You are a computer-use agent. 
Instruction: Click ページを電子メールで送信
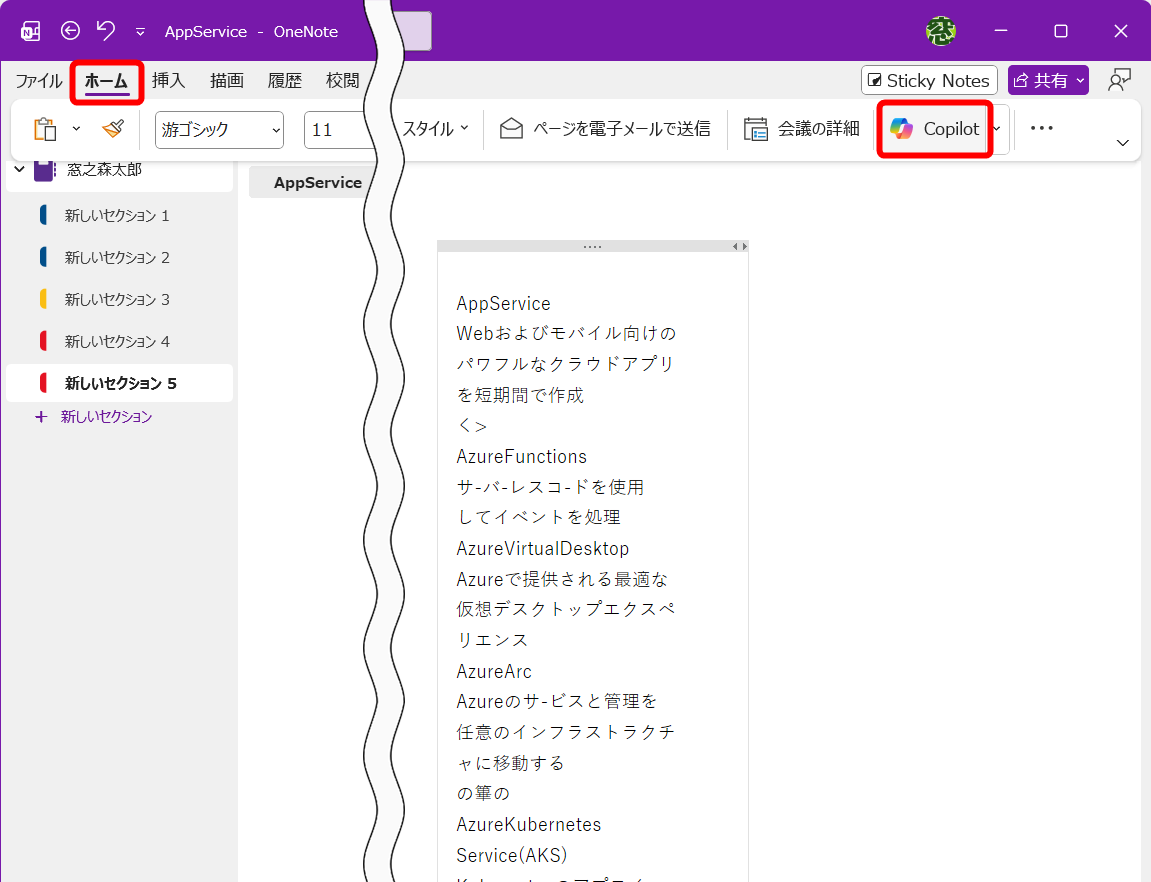(605, 129)
